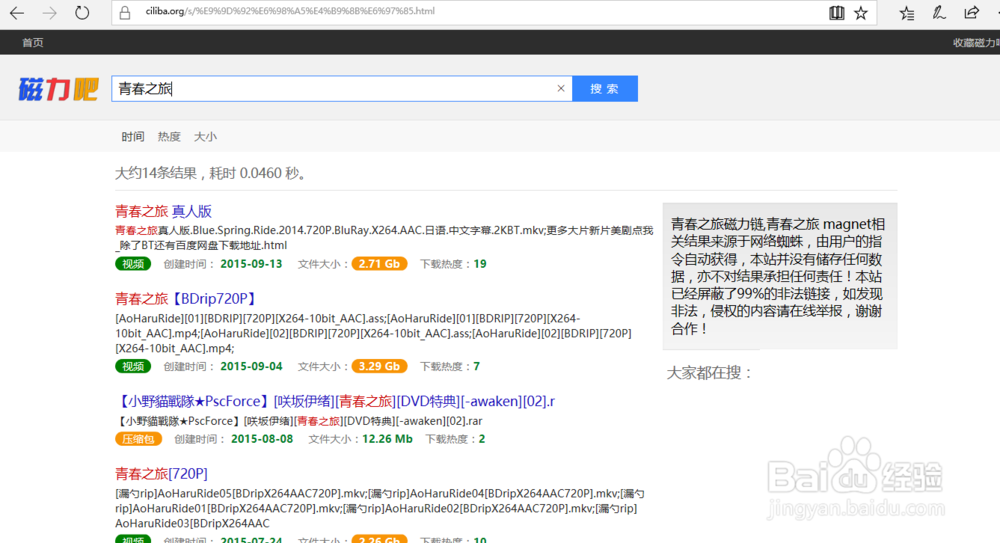Refresh the current page

pos(82,13)
